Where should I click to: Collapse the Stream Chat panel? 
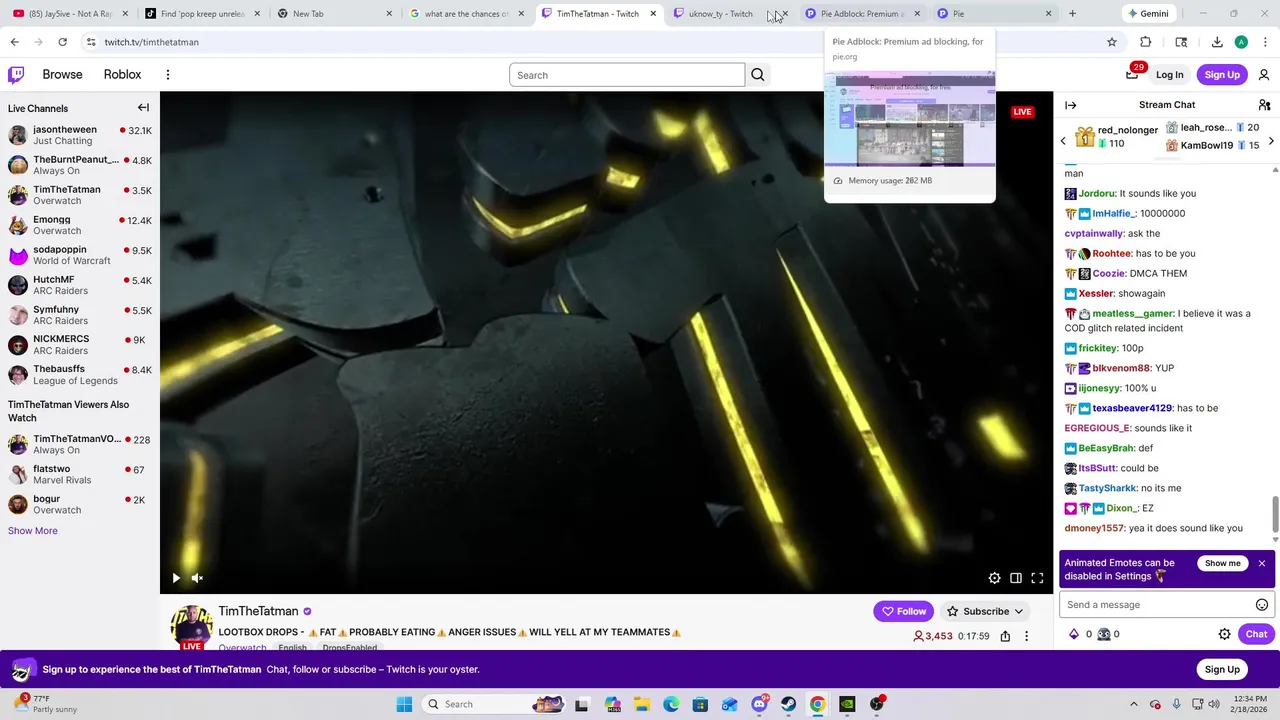pos(1071,105)
